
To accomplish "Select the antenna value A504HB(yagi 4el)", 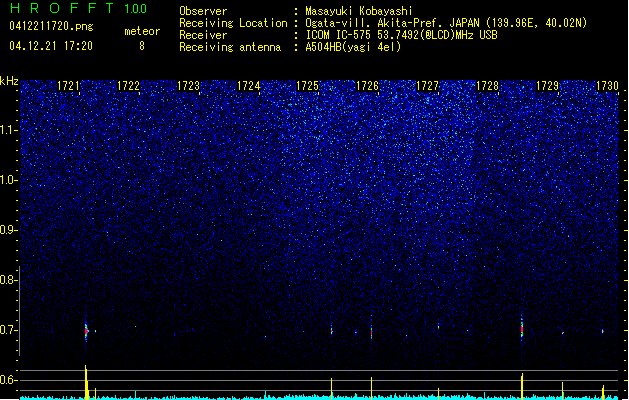I will click(x=353, y=47).
